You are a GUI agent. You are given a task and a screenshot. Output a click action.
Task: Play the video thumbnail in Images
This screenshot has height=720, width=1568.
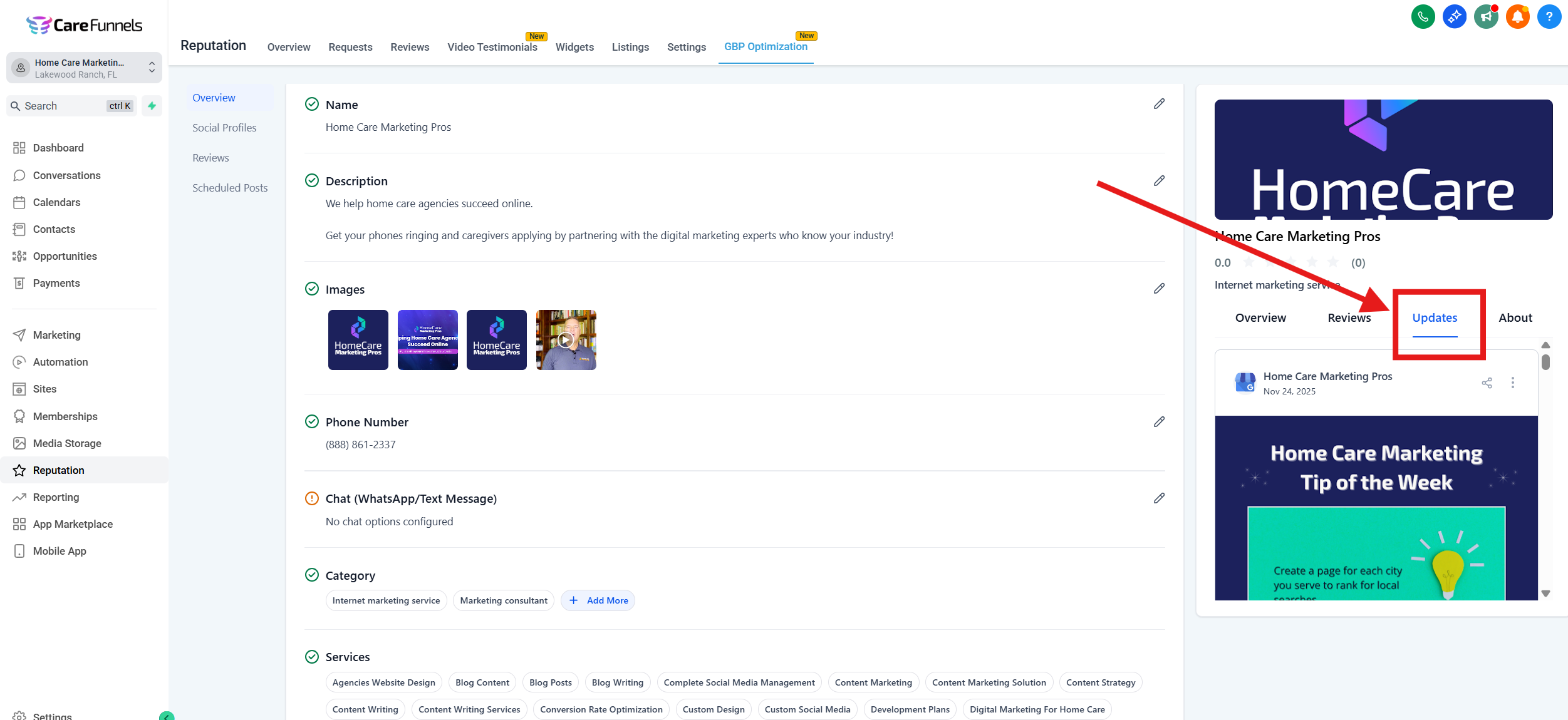[566, 340]
